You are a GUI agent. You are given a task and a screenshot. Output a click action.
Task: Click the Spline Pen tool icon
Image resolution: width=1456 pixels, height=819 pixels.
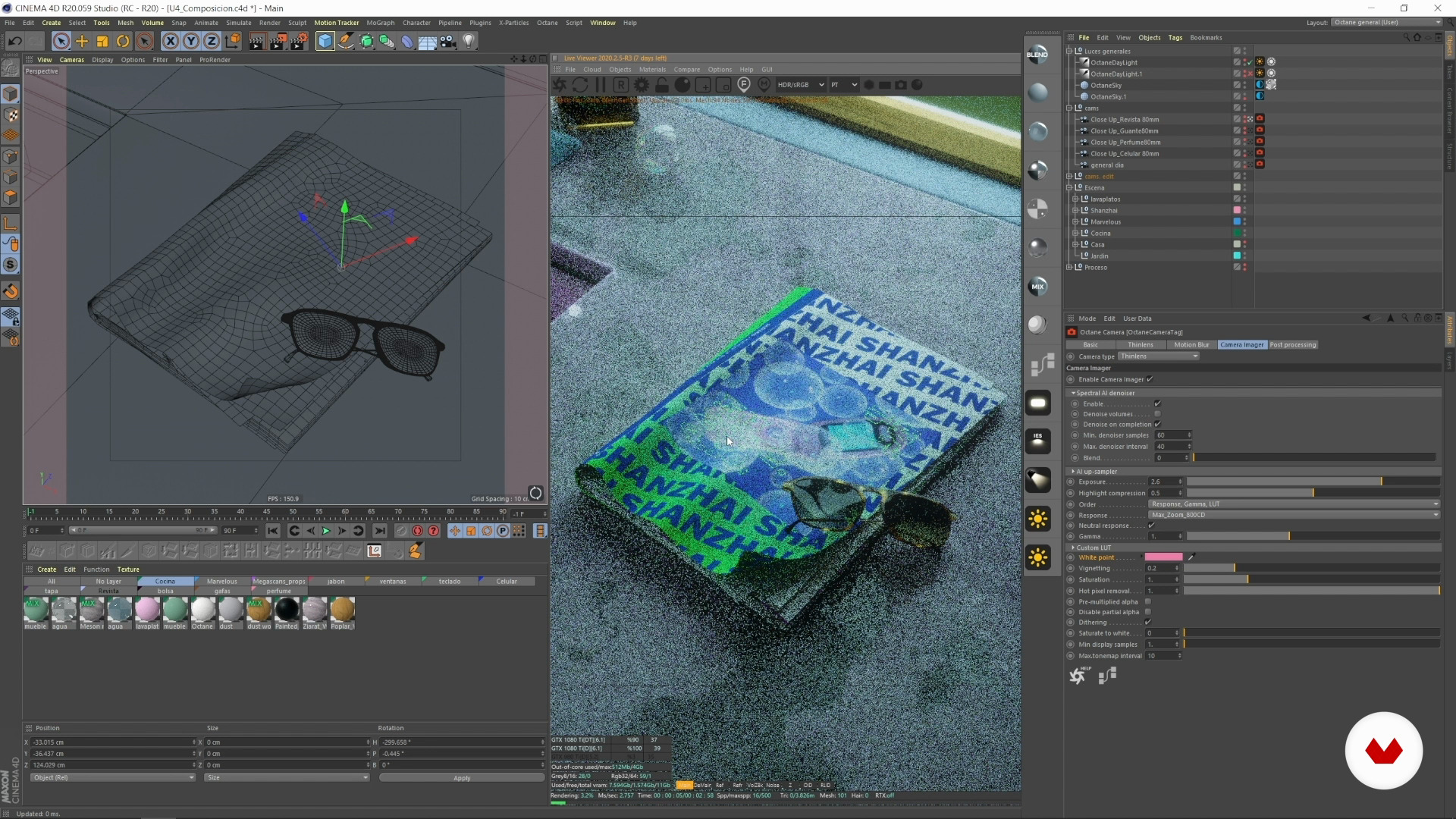point(346,41)
